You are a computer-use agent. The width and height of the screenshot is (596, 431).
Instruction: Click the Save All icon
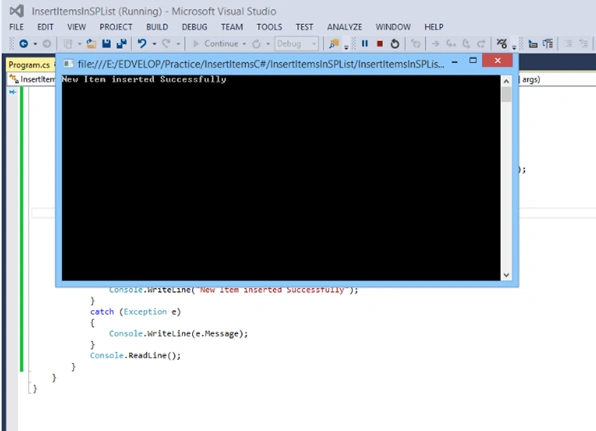coord(122,44)
